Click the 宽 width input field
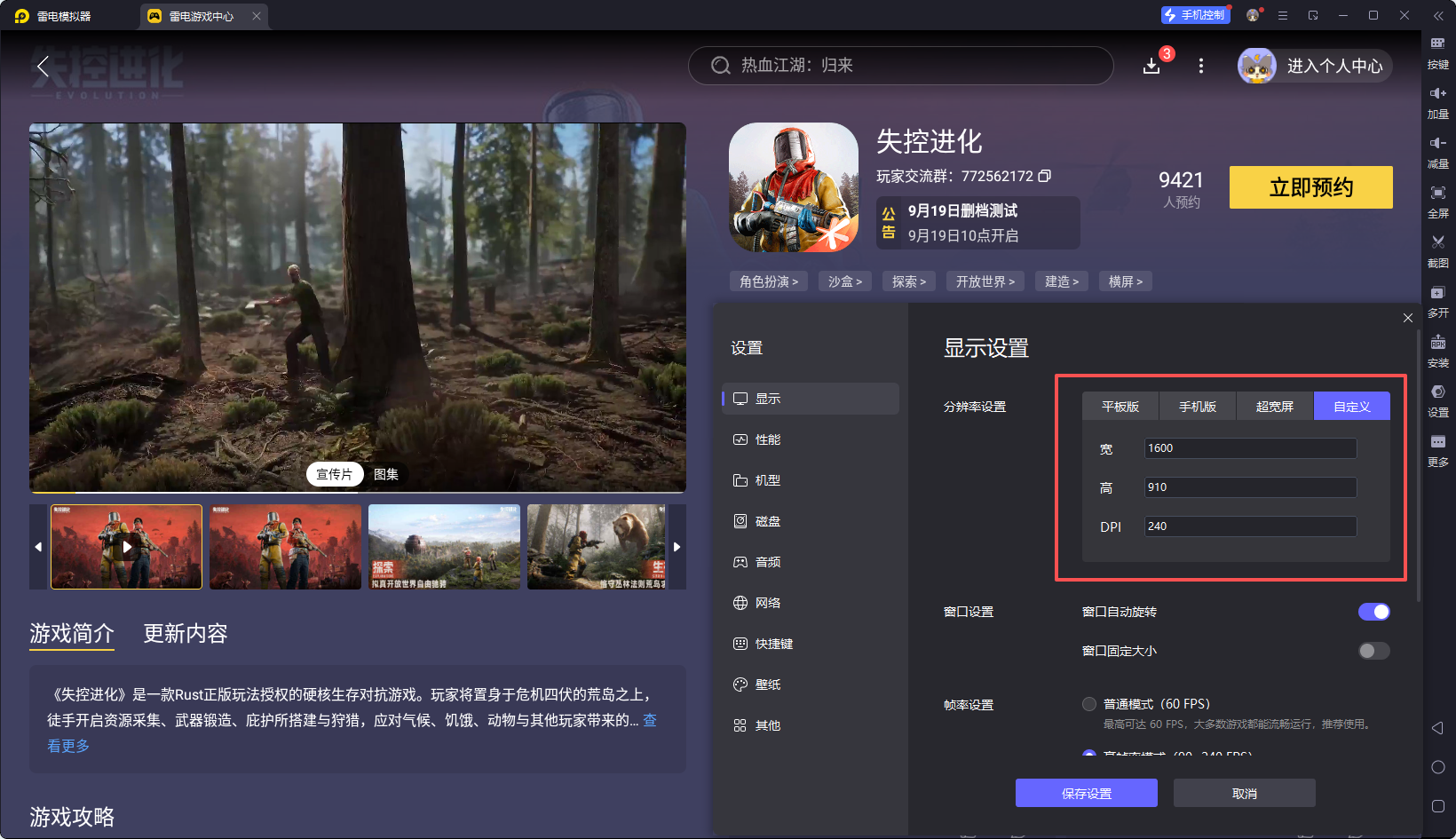1456x839 pixels. (1250, 448)
